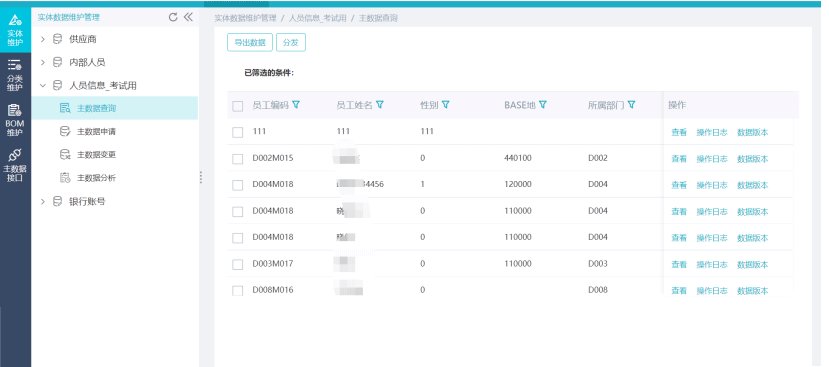Viewport: 829px width, 367px height.
Task: Open 操作日志 for row D002M015
Action: [712, 159]
